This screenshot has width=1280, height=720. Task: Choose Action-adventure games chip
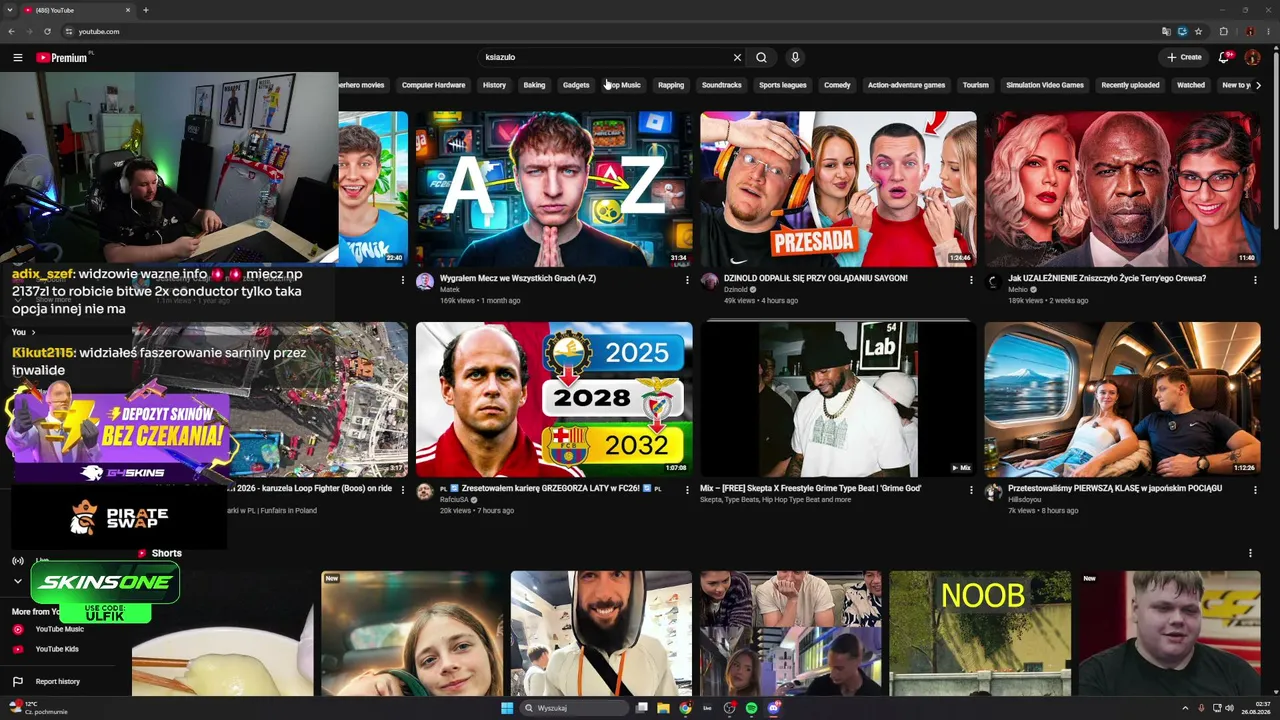[x=906, y=85]
